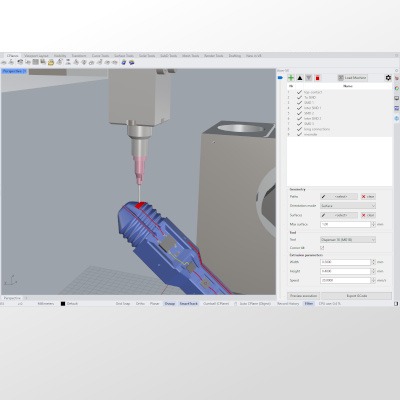Click the Preview animation button

303,296
